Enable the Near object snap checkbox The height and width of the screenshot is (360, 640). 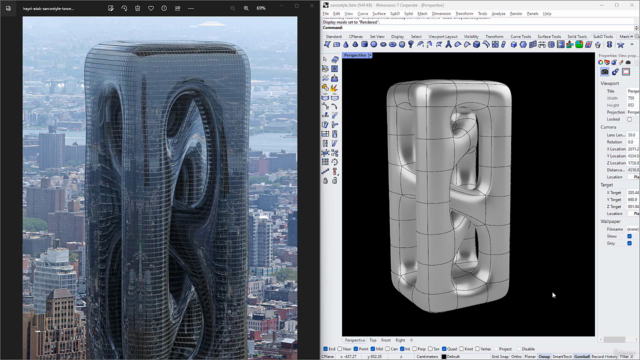pyautogui.click(x=340, y=349)
